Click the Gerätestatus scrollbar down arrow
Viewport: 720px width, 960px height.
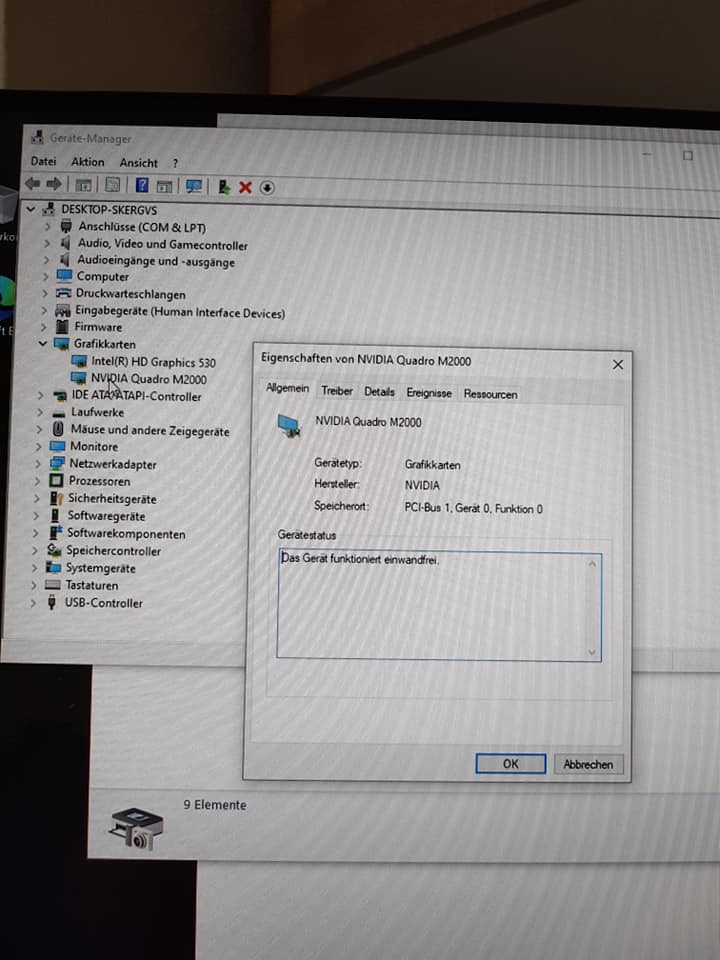pyautogui.click(x=593, y=651)
